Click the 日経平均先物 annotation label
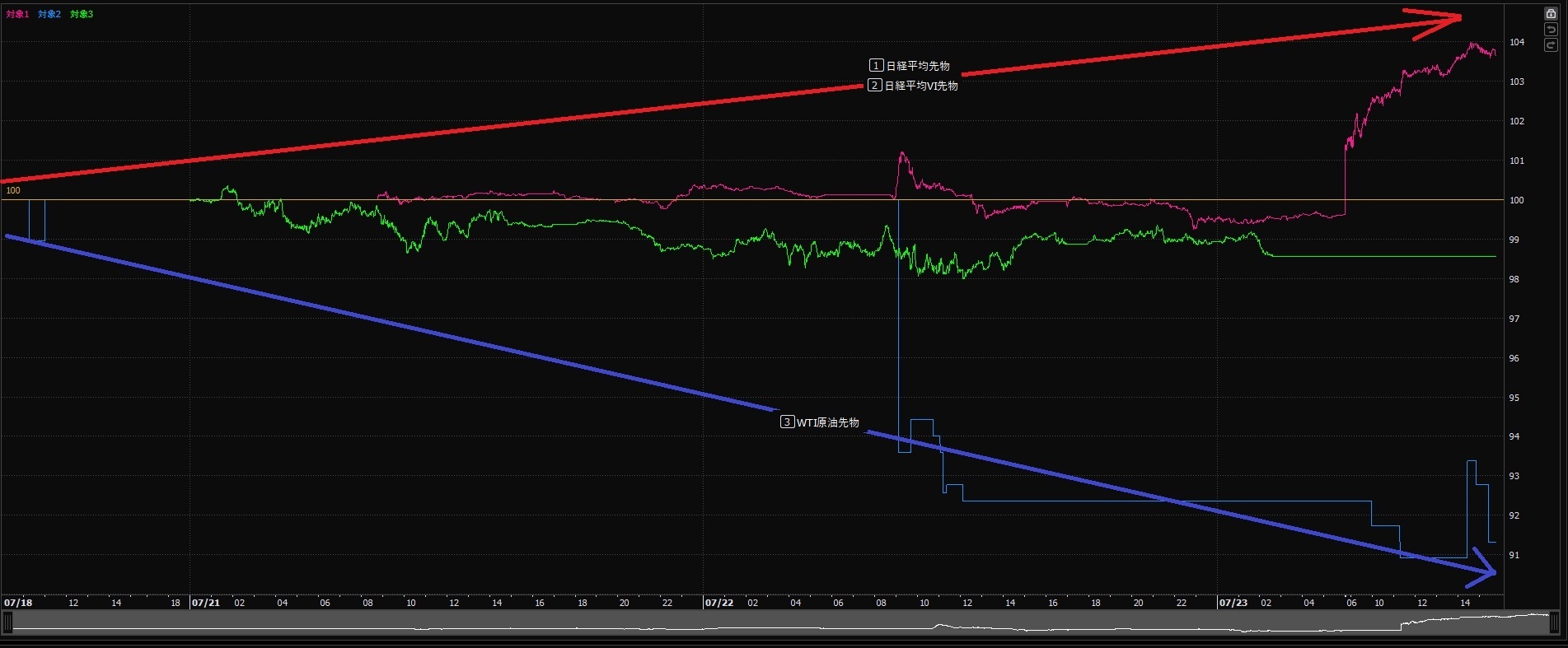 [910, 66]
